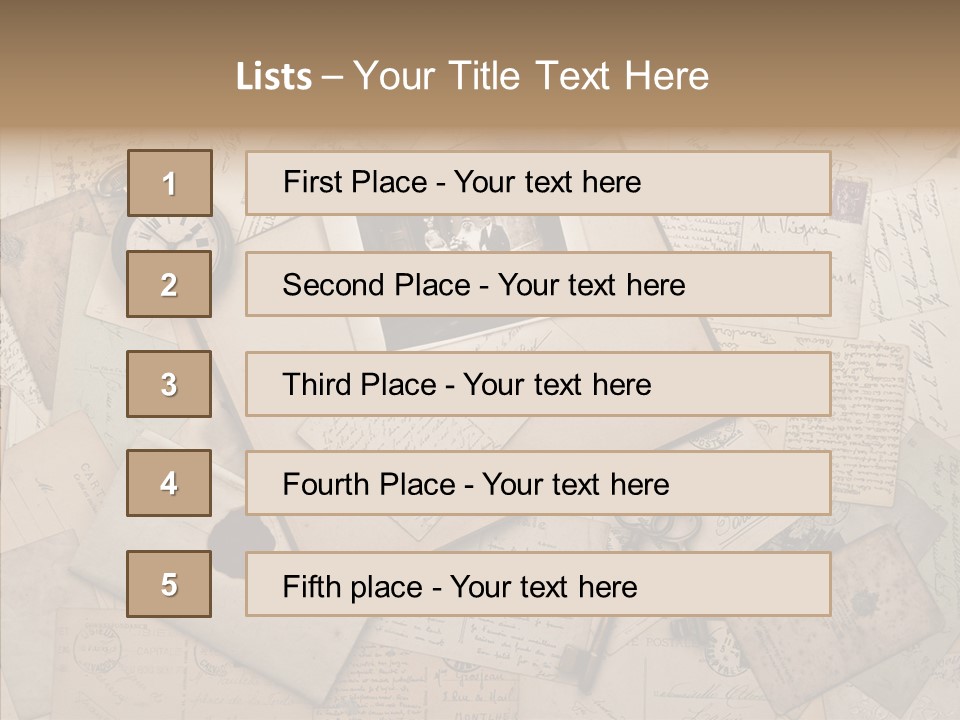Viewport: 960px width, 720px height.
Task: Click the Fourth Place text bar
Action: [x=538, y=484]
